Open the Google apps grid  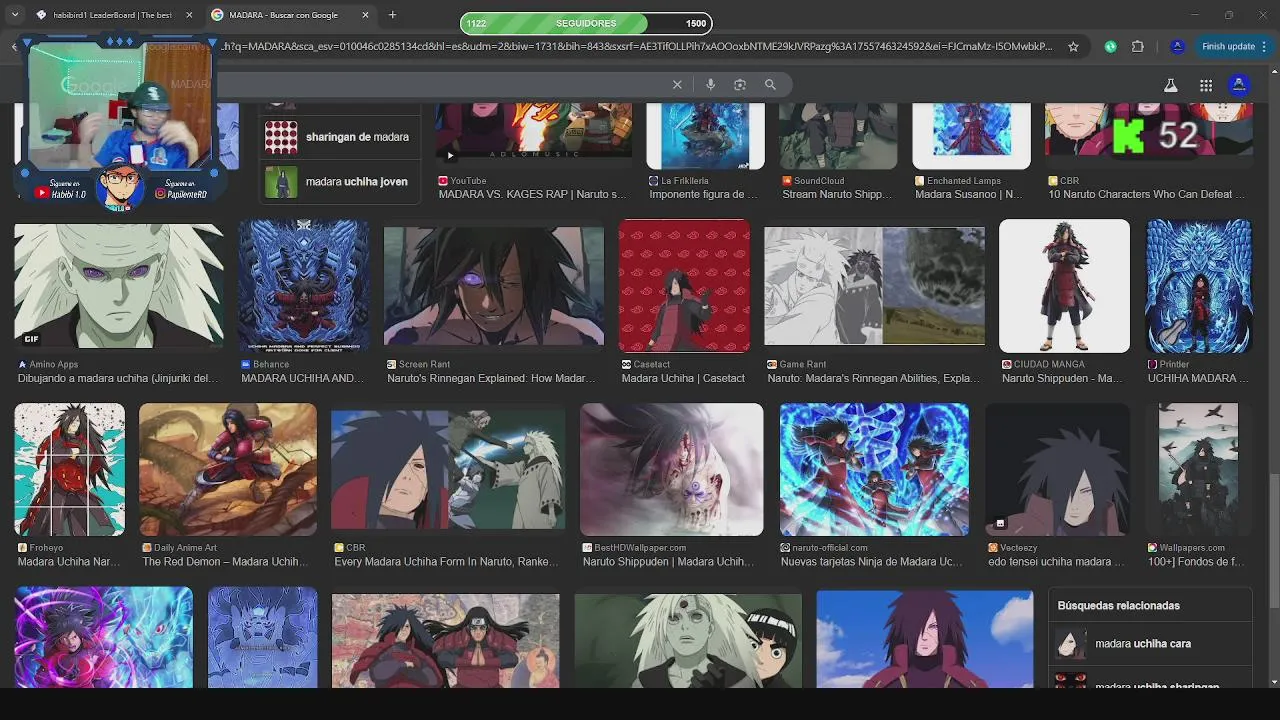pyautogui.click(x=1206, y=86)
